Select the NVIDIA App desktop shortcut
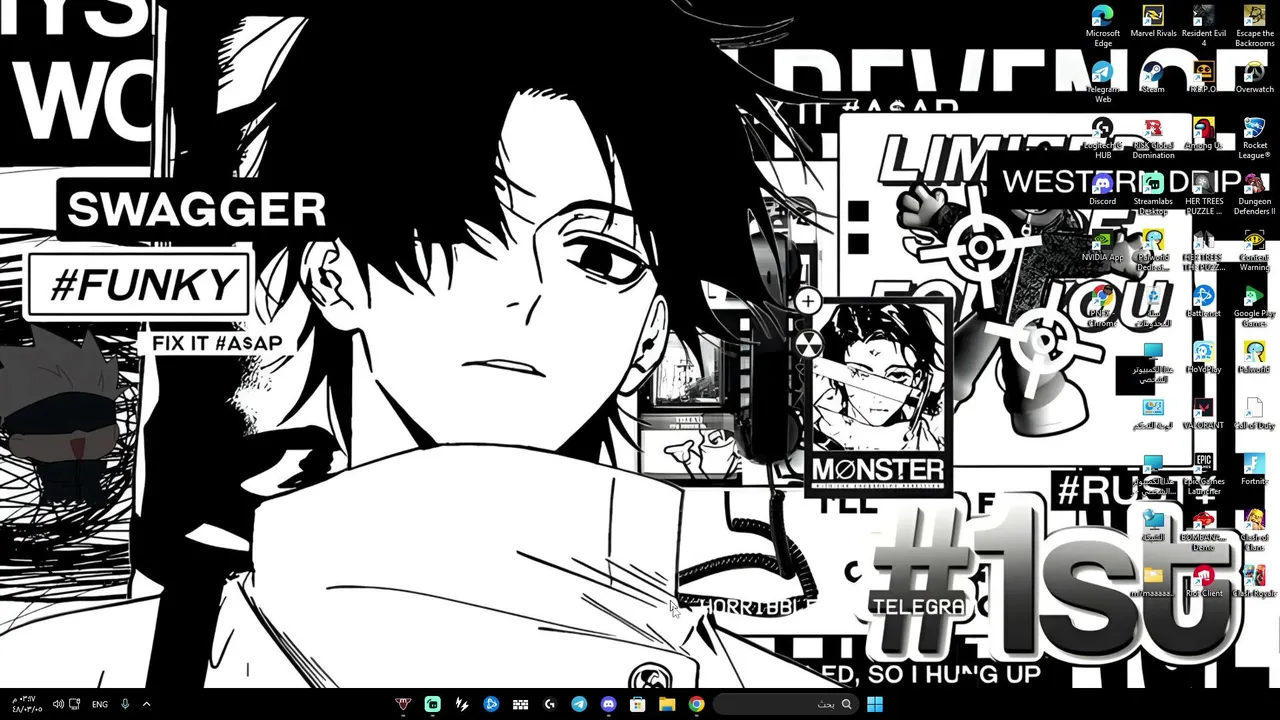 click(1103, 245)
